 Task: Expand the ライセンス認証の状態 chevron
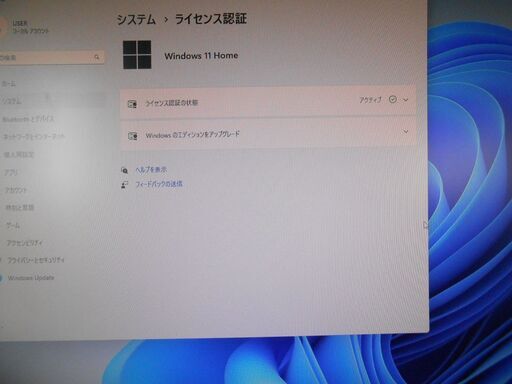406,100
